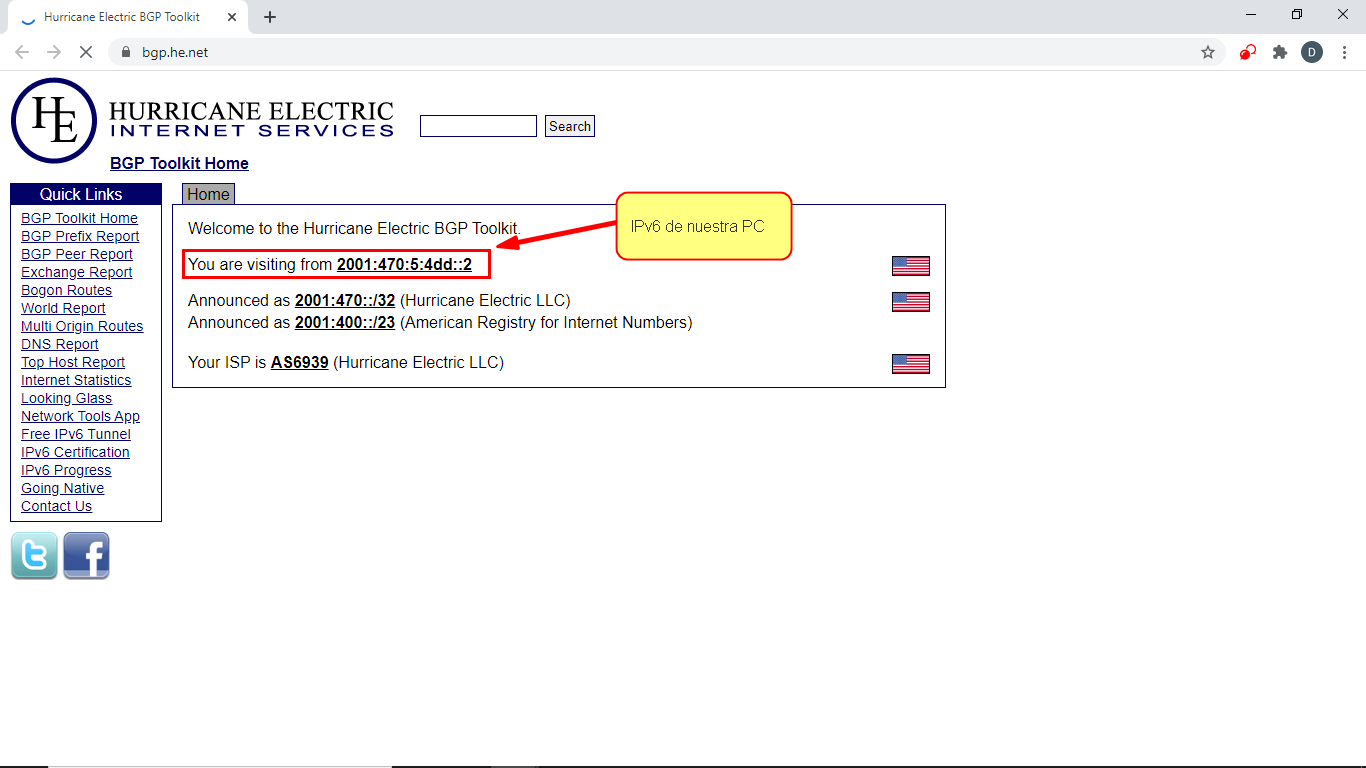Image resolution: width=1366 pixels, height=768 pixels.
Task: Open Top Host Report link
Action: pyautogui.click(x=73, y=362)
